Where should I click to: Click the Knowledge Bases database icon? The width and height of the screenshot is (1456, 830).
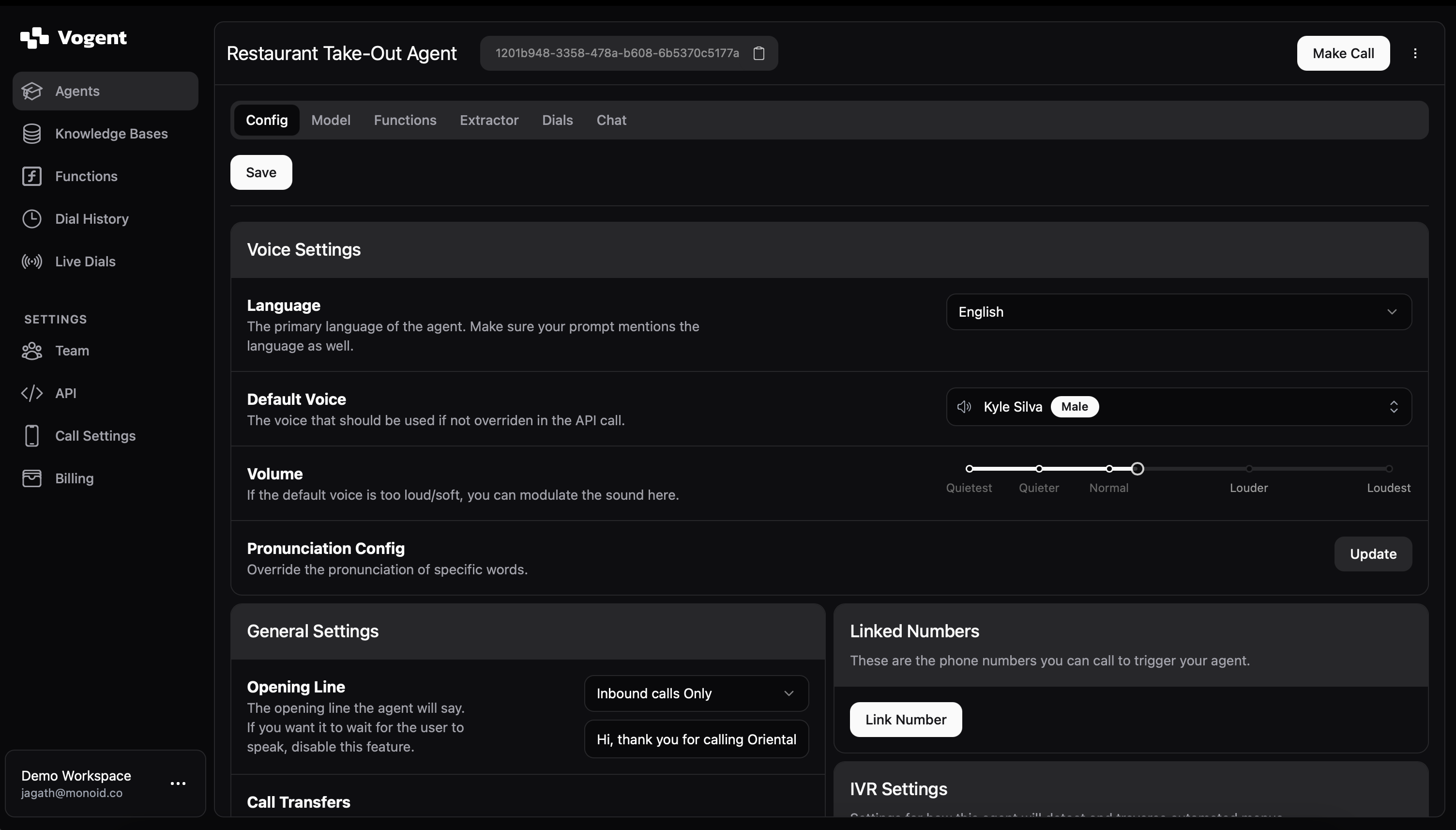click(32, 134)
